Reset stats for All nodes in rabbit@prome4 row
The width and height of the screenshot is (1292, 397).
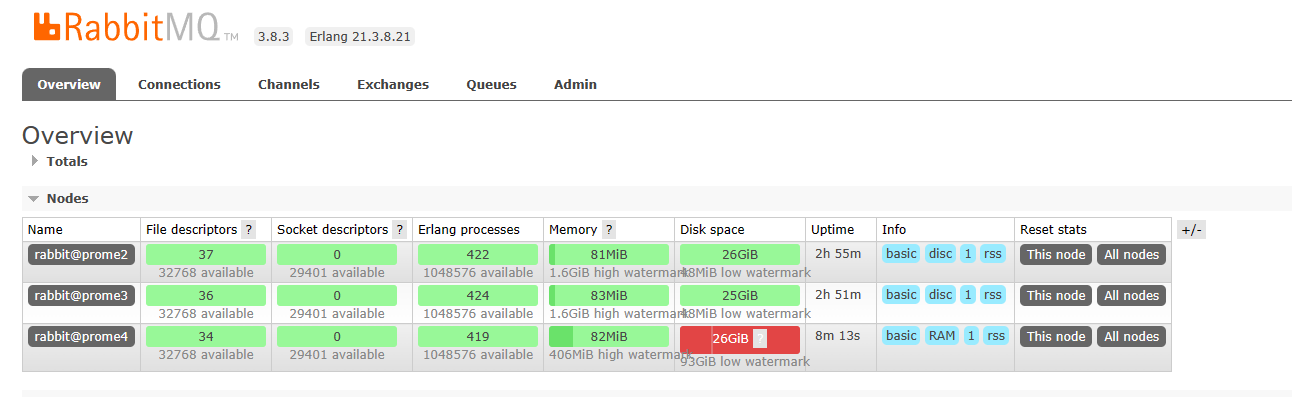[1131, 336]
